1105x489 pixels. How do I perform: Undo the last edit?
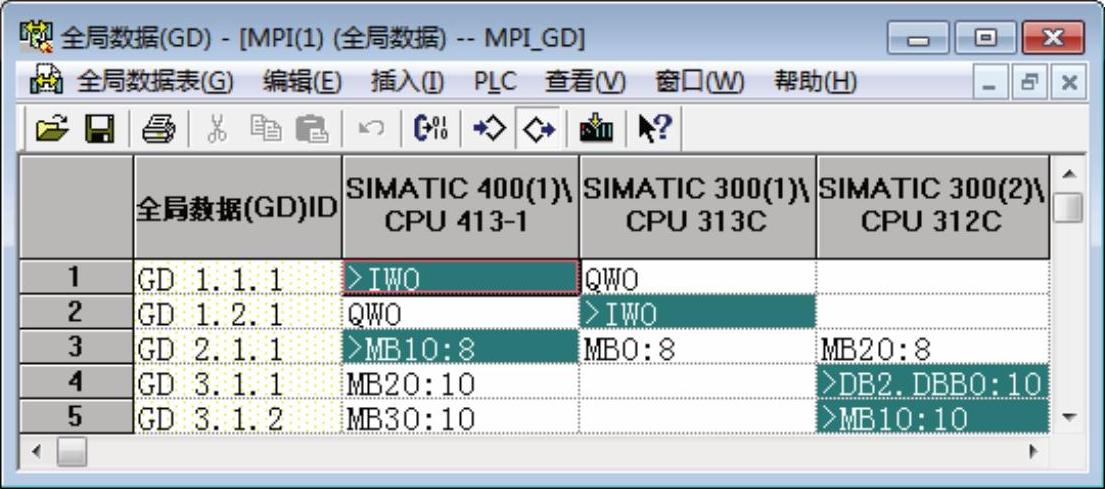coord(371,129)
